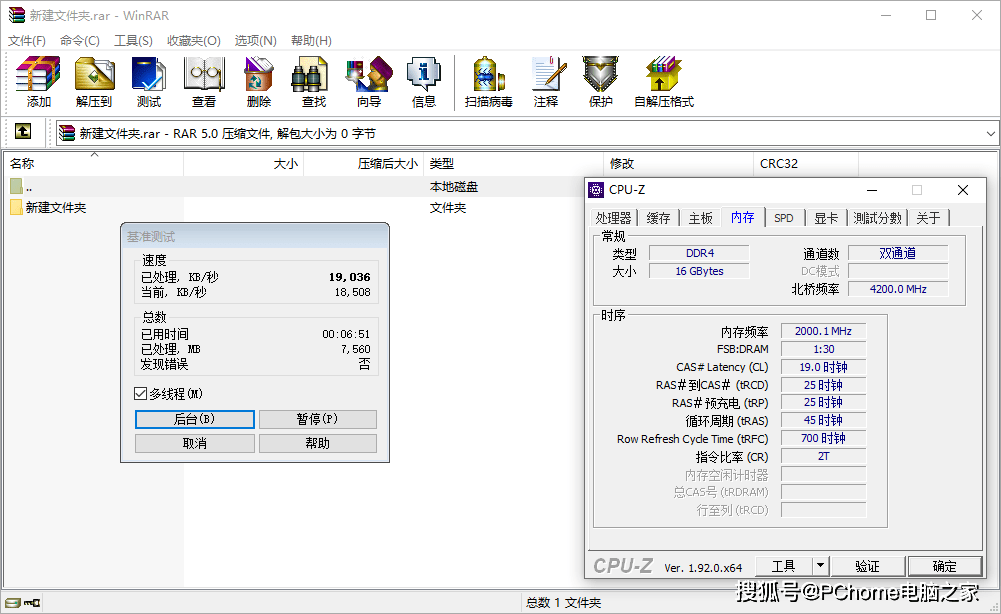Screen dimensions: 1001x614
Task: Switch to CPU-Z 主板 tab
Action: click(700, 218)
